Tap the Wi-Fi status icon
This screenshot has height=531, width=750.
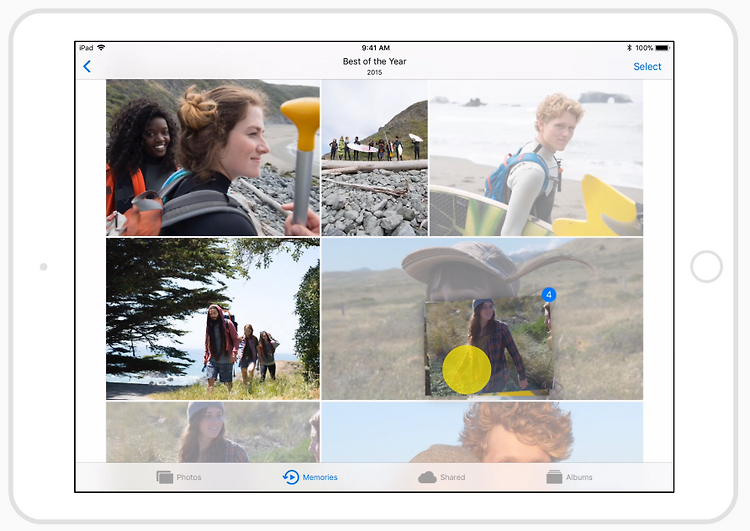pyautogui.click(x=101, y=47)
